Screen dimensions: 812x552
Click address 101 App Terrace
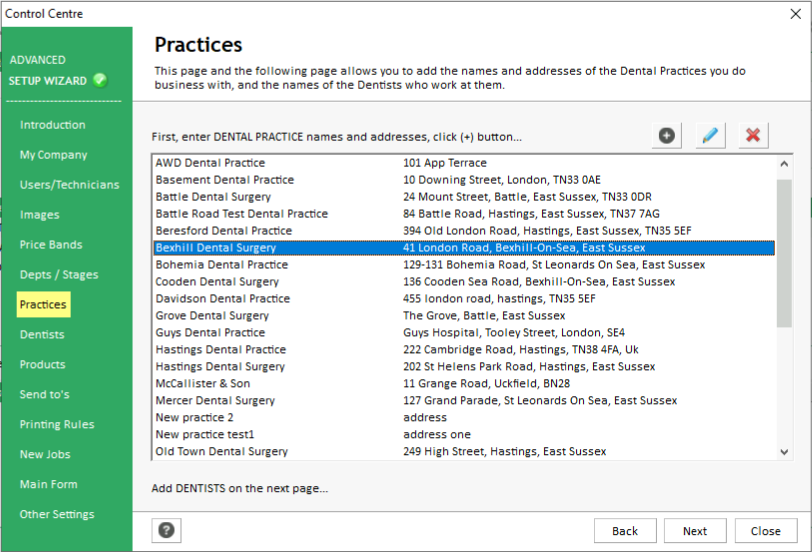(445, 163)
